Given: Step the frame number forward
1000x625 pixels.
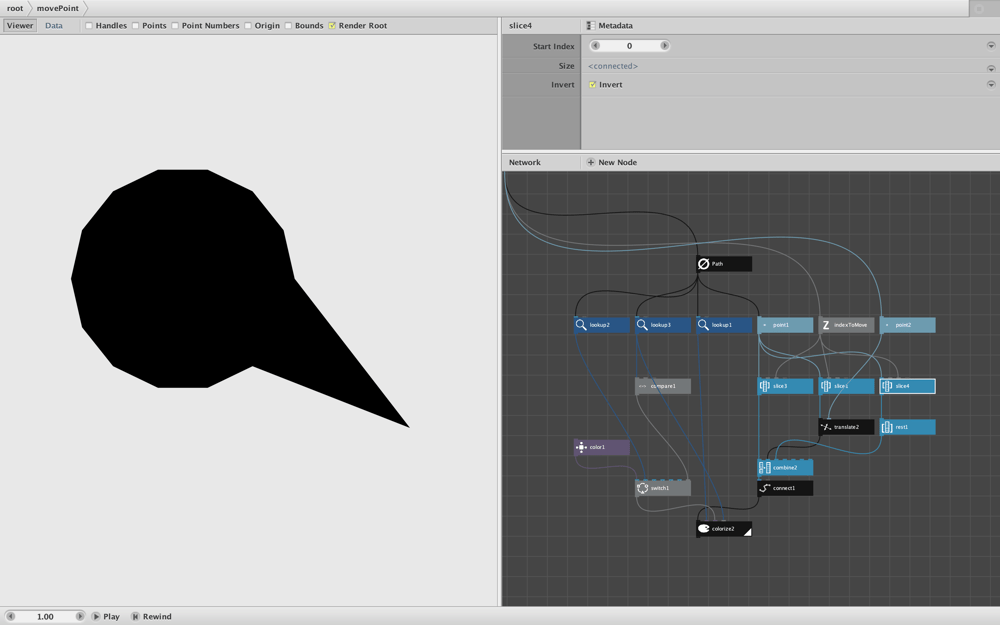Looking at the screenshot, I should (x=80, y=617).
